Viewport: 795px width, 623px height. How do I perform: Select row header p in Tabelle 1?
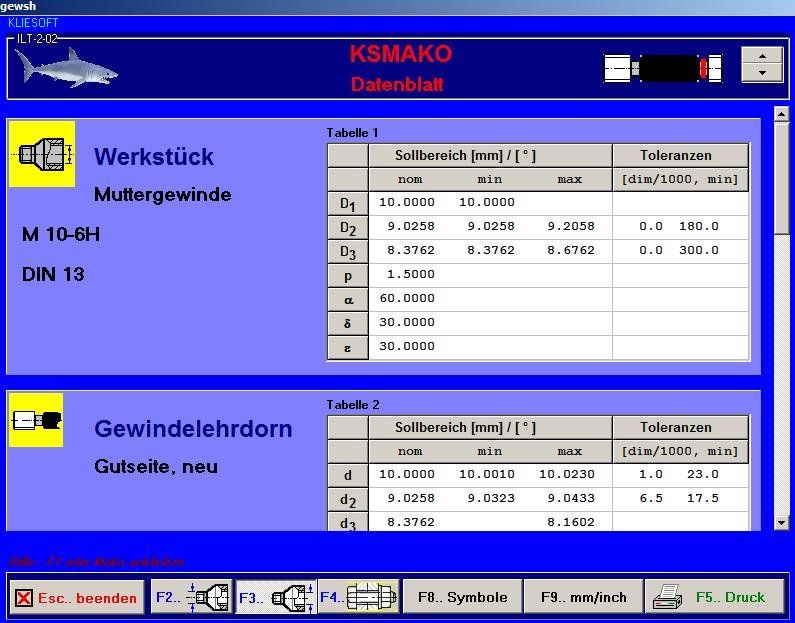pos(348,275)
